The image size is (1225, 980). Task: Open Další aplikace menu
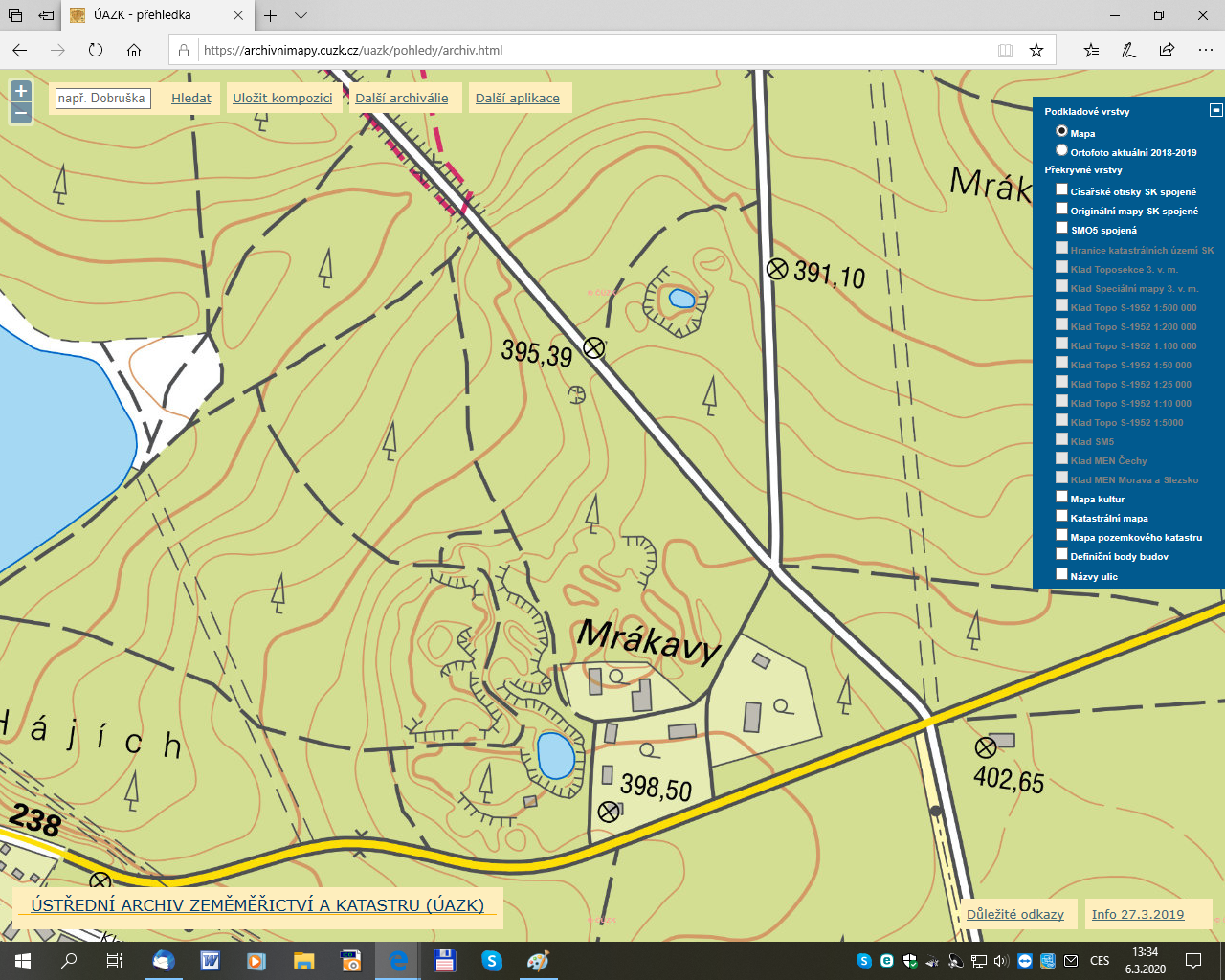[x=517, y=98]
